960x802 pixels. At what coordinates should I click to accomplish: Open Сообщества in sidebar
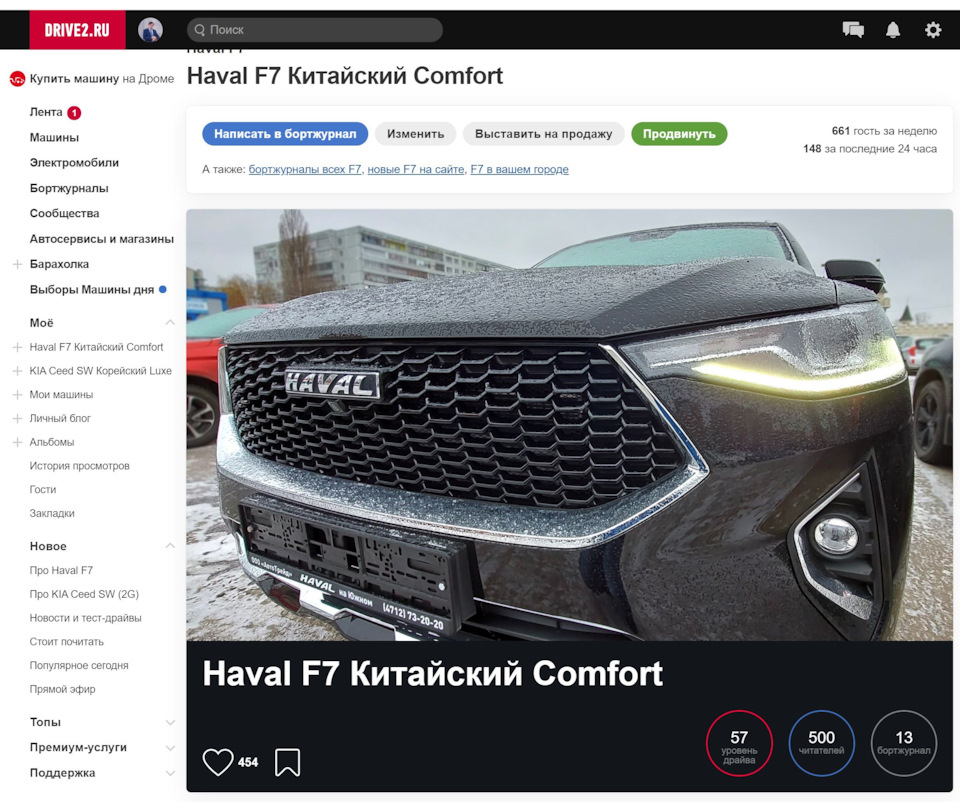coord(64,214)
